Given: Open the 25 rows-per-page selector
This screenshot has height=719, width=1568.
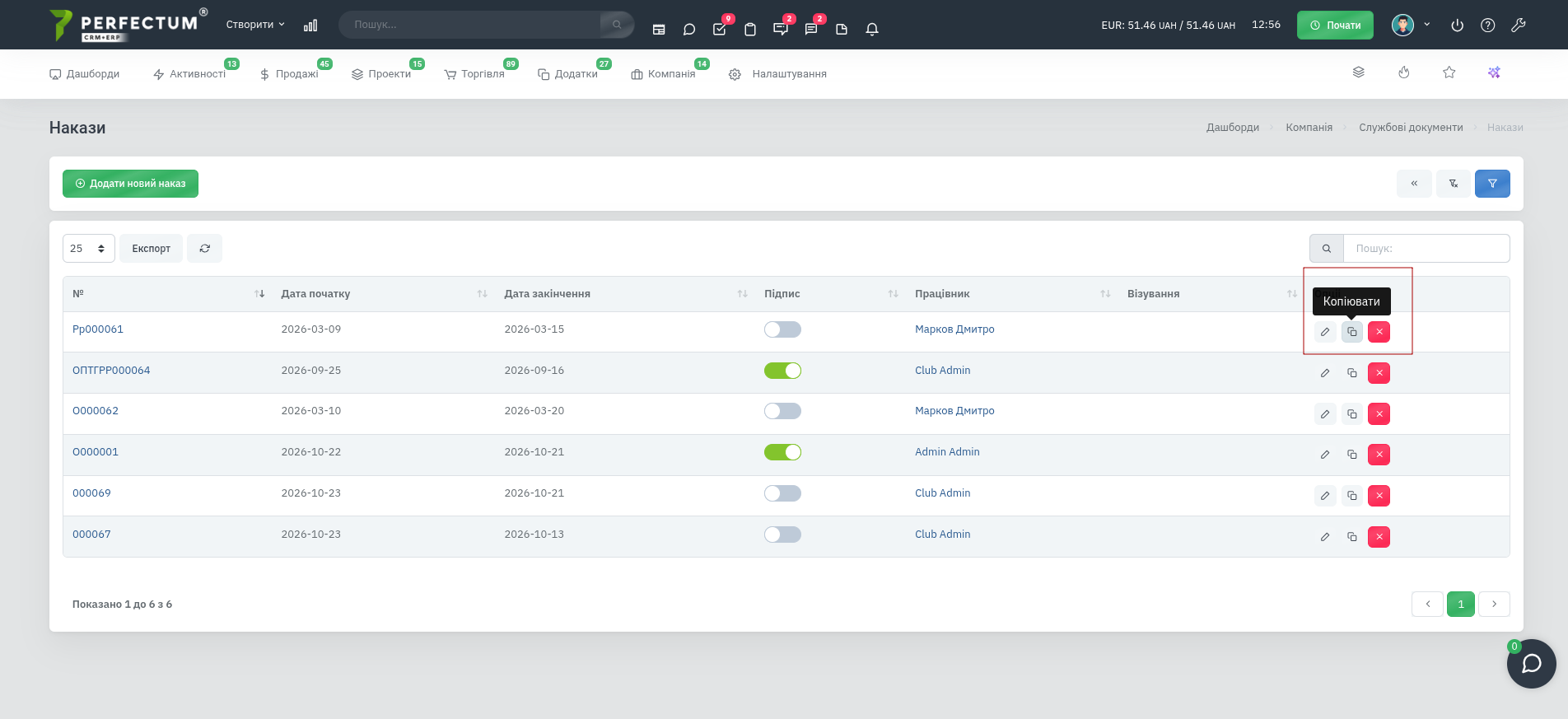Looking at the screenshot, I should pyautogui.click(x=89, y=249).
